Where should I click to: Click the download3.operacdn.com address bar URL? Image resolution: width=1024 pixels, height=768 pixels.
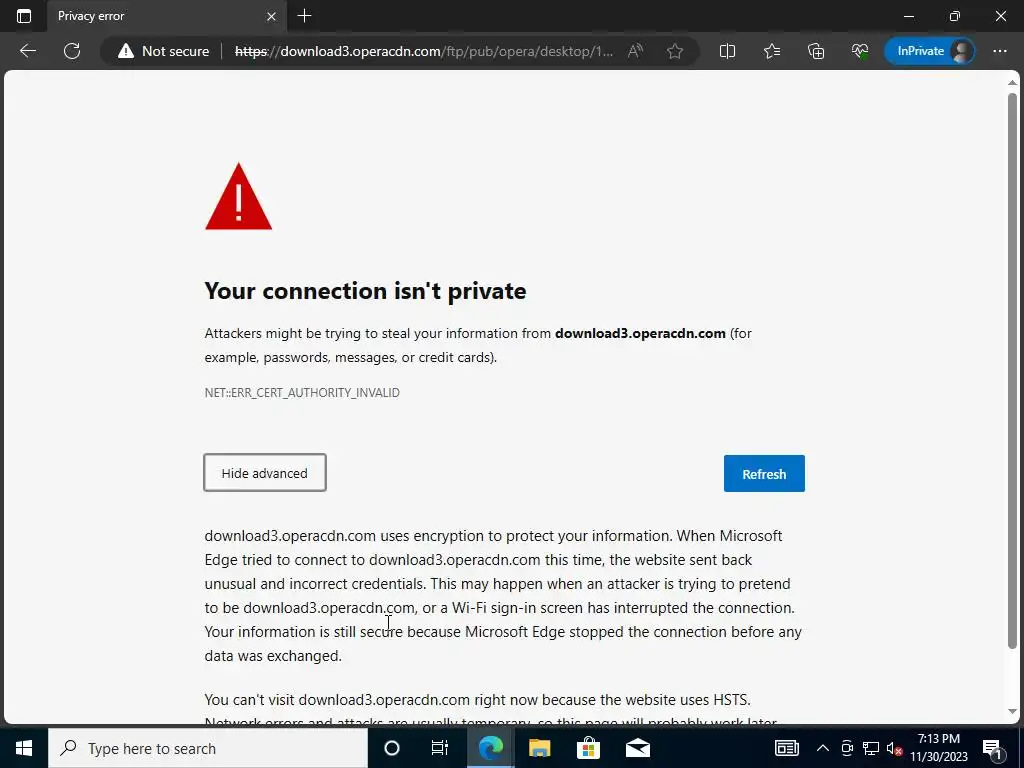423,51
